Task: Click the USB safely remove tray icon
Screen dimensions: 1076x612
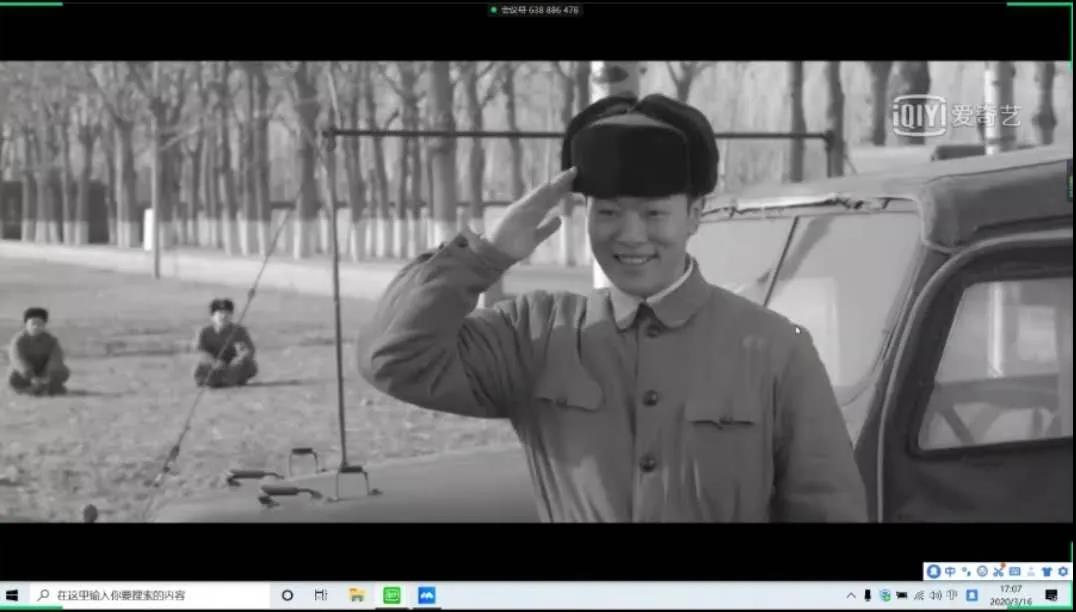Action: (x=868, y=595)
